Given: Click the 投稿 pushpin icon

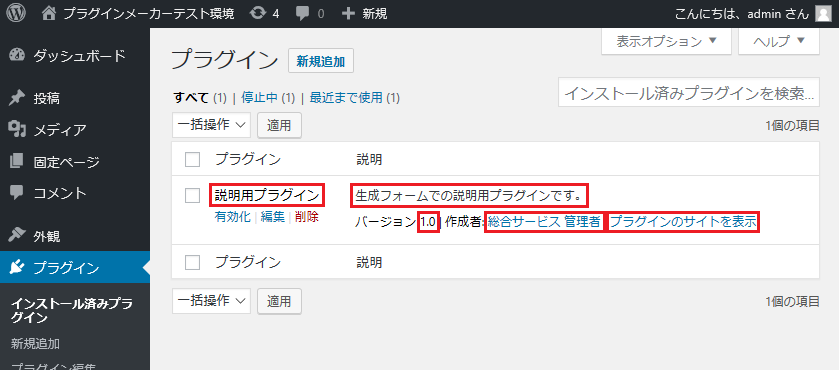Looking at the screenshot, I should (17, 98).
